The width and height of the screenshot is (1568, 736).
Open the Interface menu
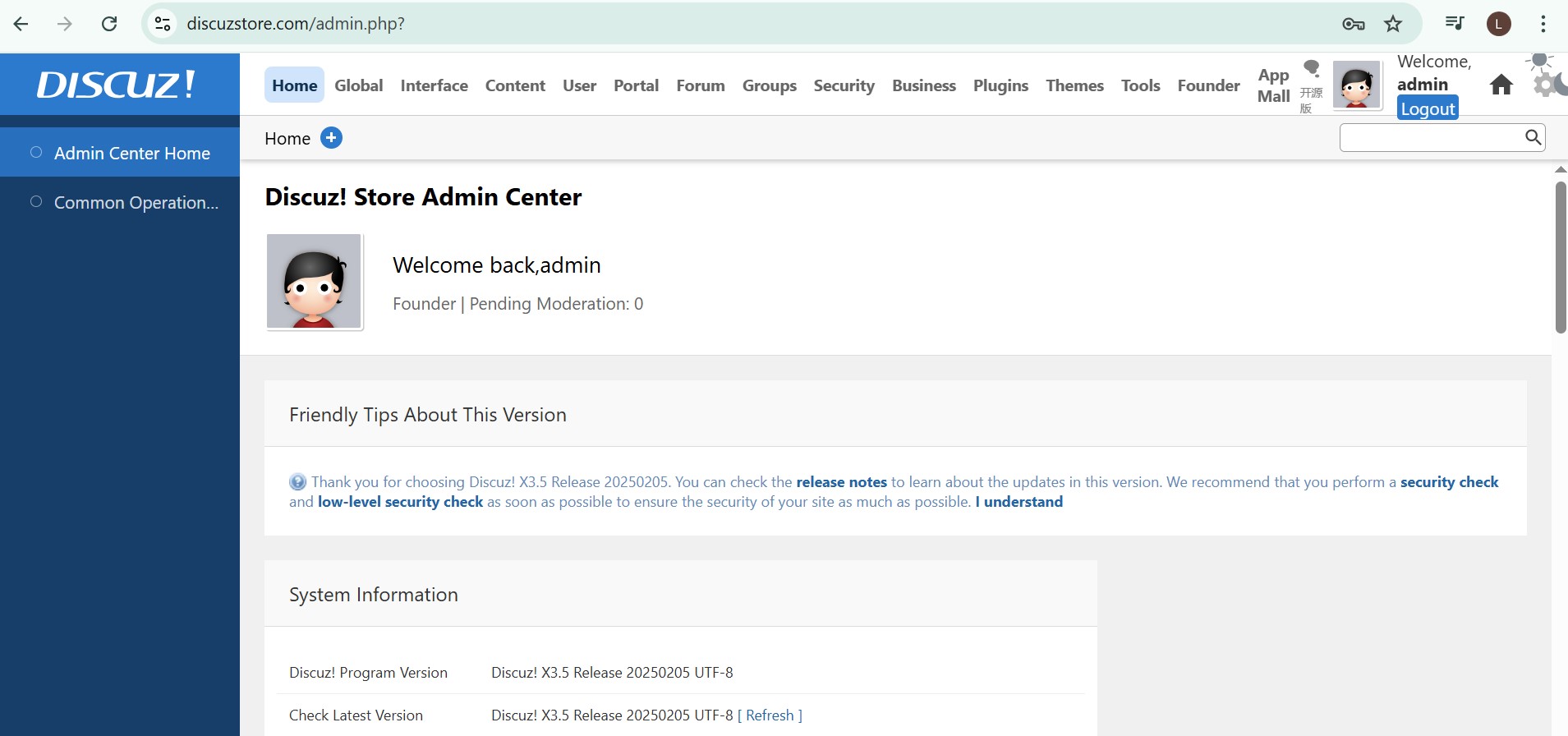435,85
